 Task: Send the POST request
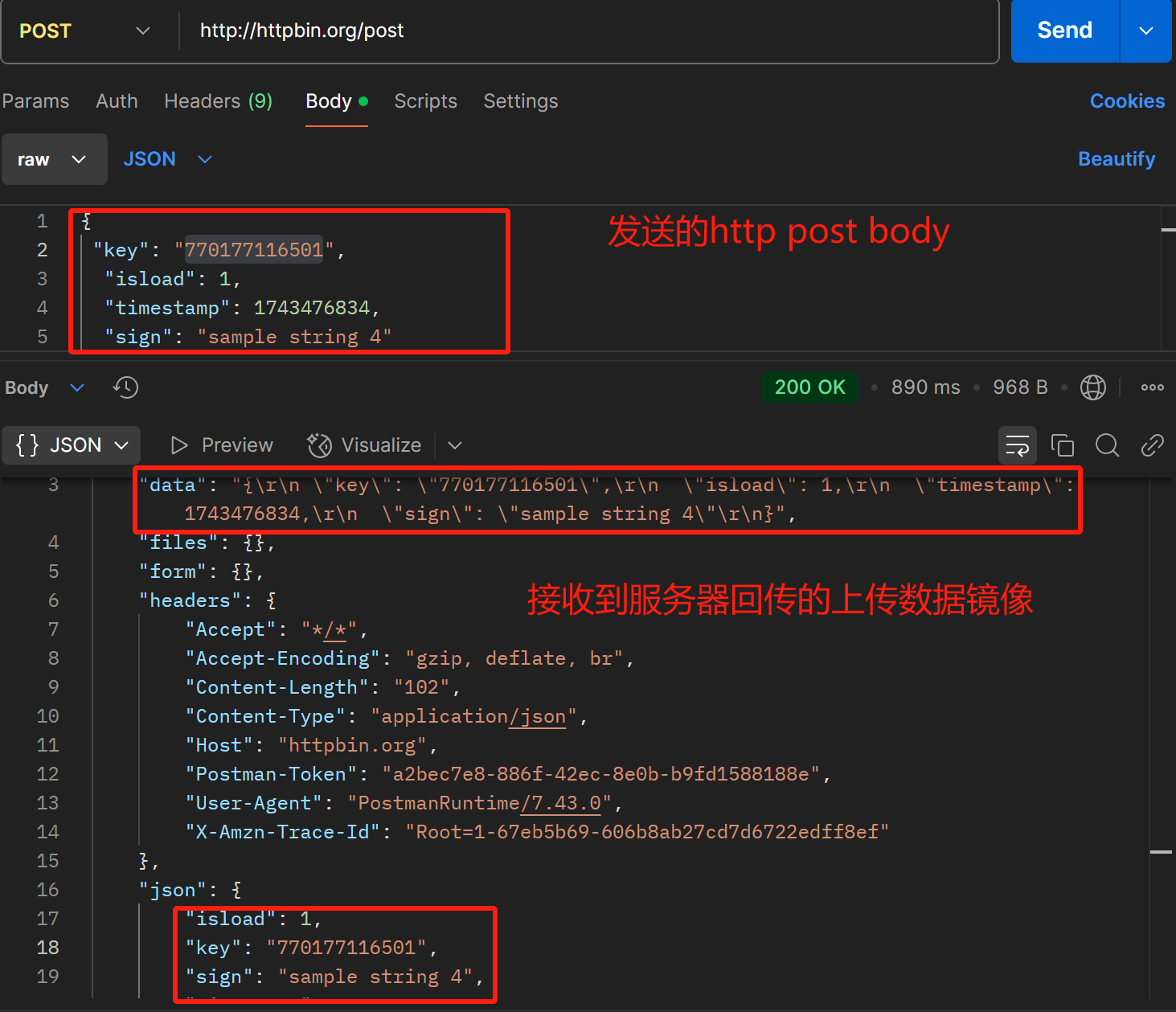point(1065,31)
